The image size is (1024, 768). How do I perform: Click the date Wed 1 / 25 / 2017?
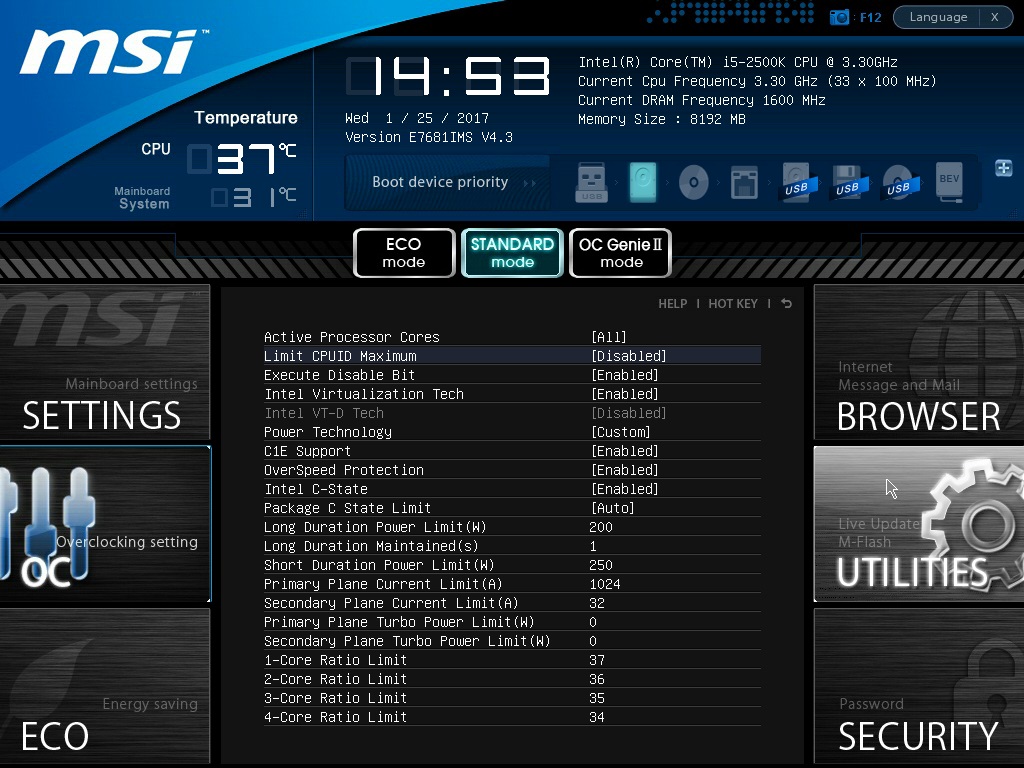[417, 118]
